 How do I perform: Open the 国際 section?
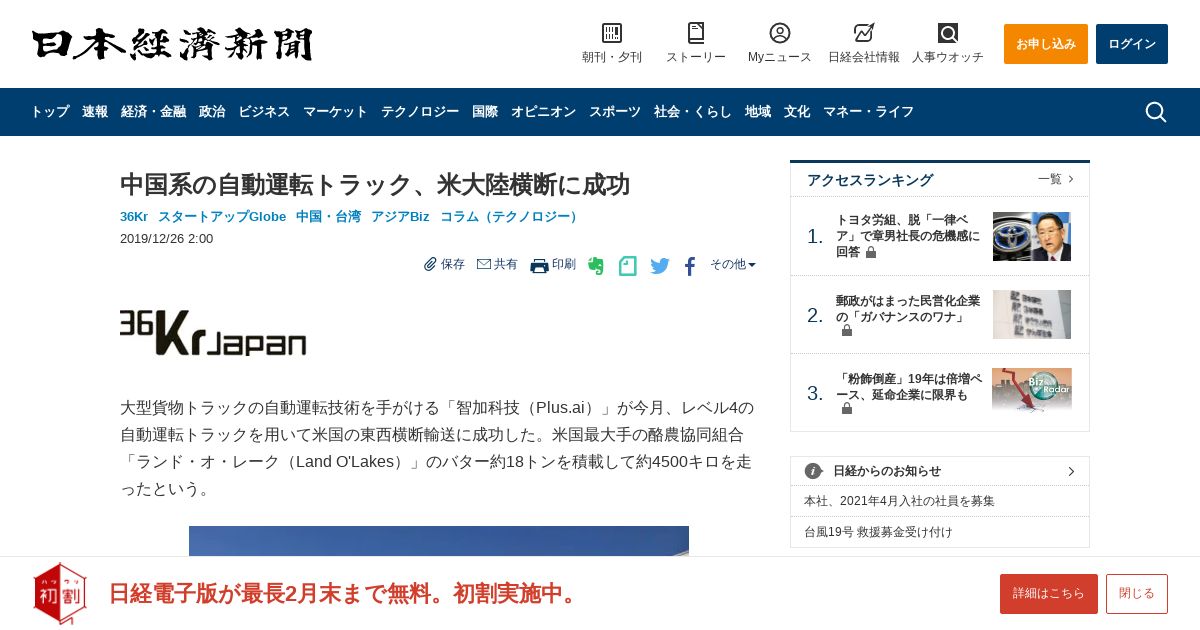485,112
